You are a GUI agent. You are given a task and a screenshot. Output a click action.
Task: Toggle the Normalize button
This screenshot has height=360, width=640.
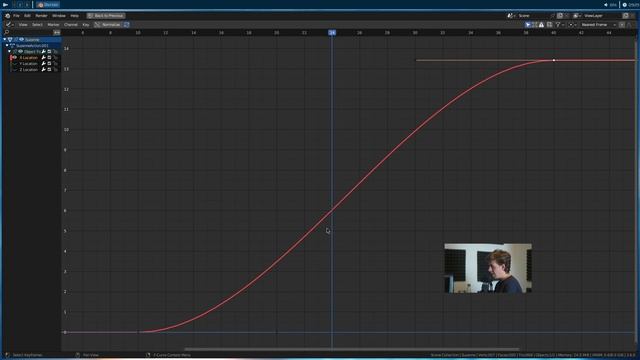click(108, 24)
